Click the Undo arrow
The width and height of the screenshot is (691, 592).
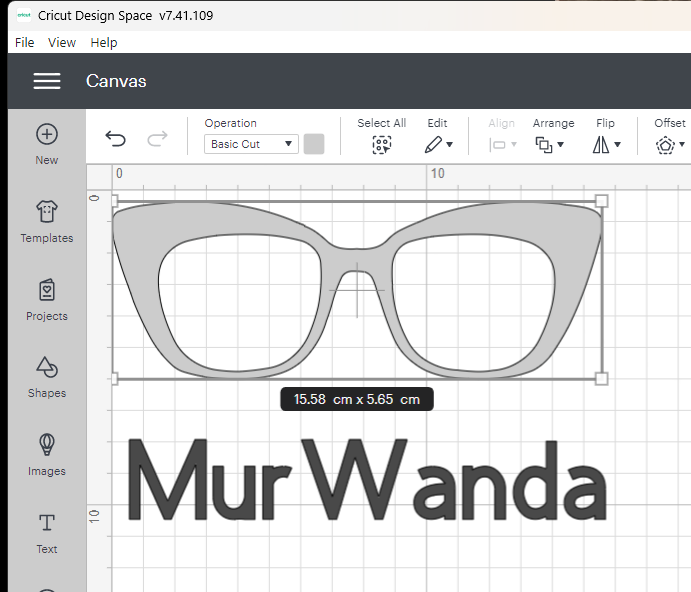pos(116,139)
